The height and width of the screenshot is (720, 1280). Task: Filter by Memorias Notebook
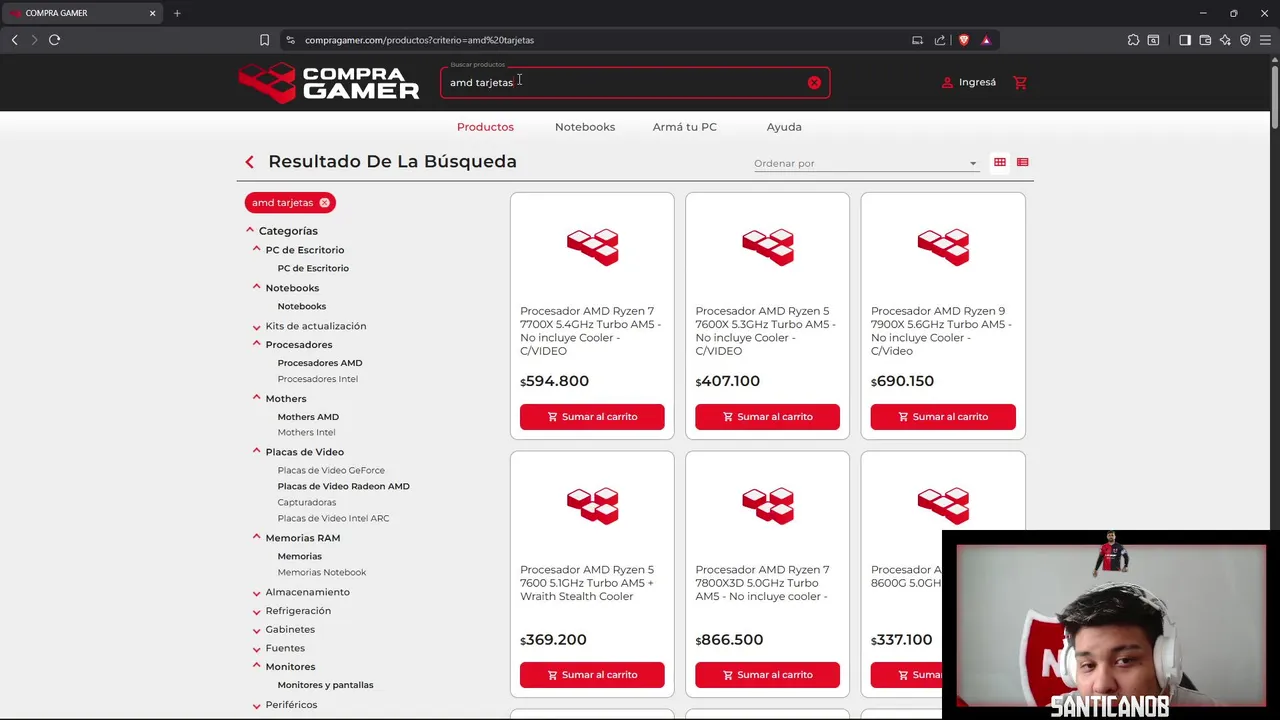pyautogui.click(x=322, y=572)
